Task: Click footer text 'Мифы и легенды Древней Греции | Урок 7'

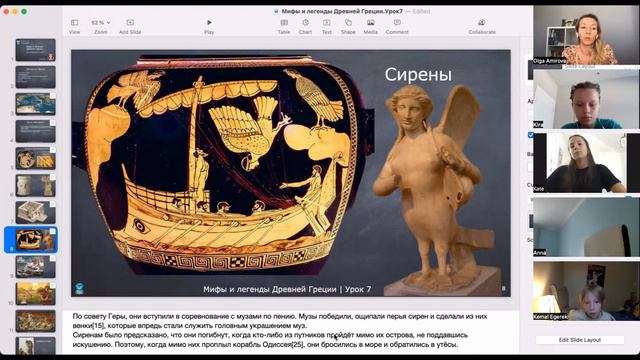Action: (x=287, y=289)
